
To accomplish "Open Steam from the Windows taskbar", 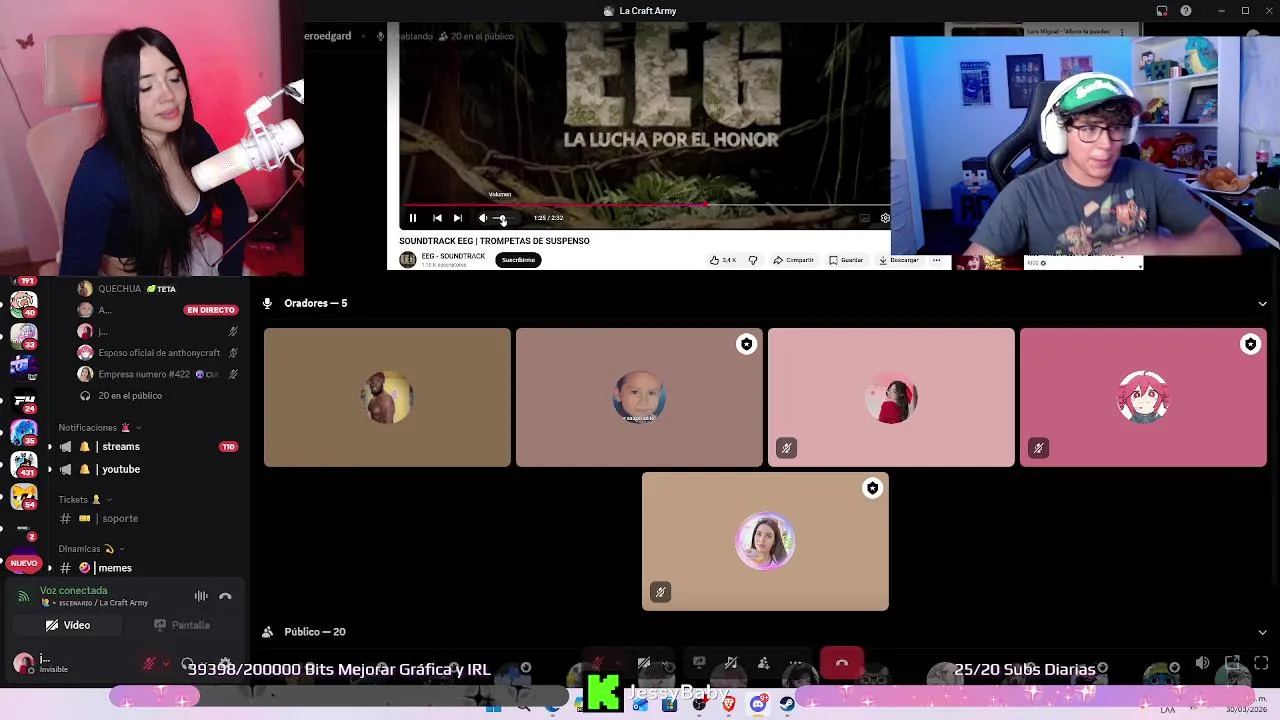I will point(787,706).
